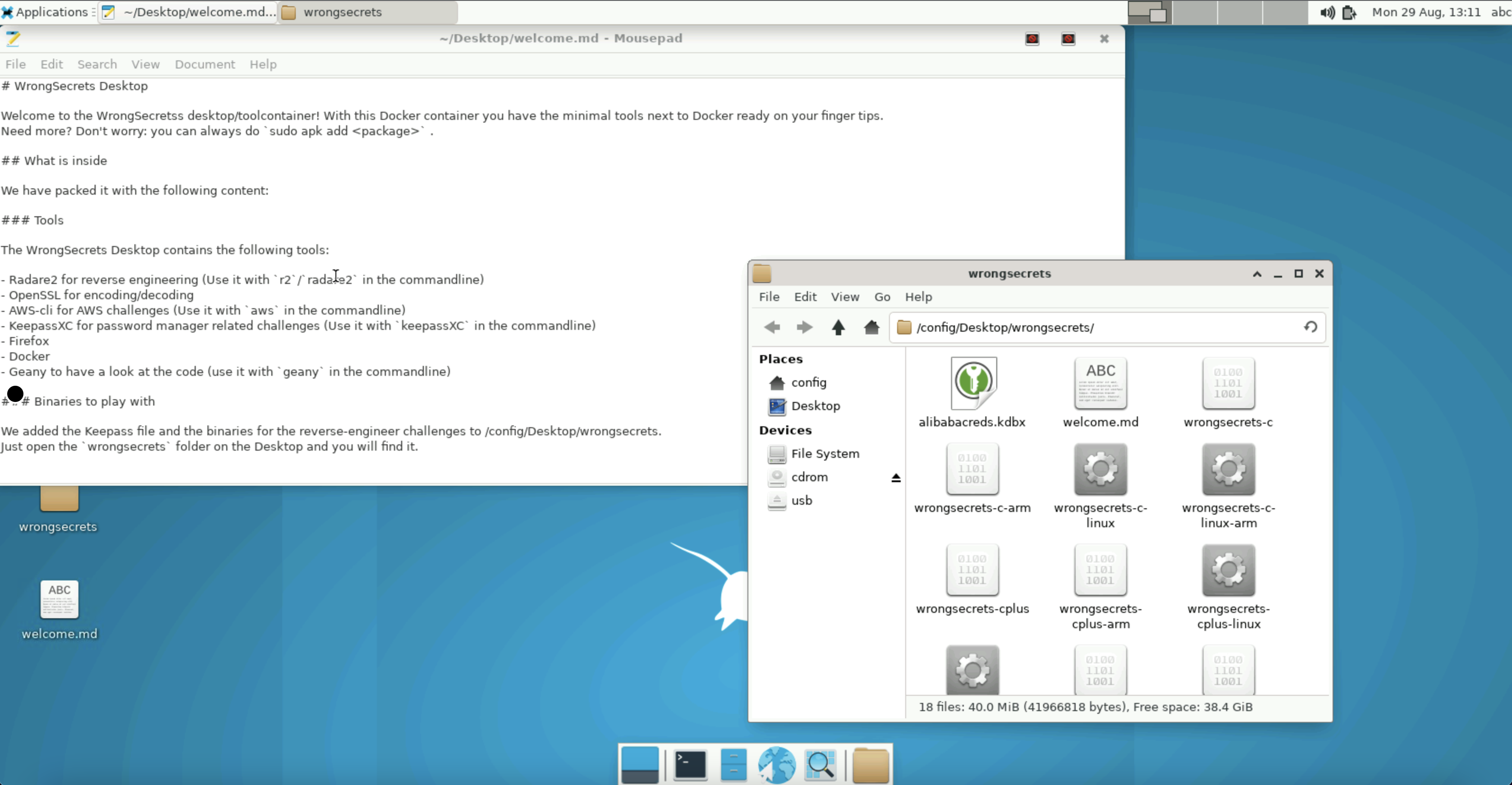Image resolution: width=1512 pixels, height=785 pixels.
Task: Reload the current folder listing
Action: [1310, 327]
